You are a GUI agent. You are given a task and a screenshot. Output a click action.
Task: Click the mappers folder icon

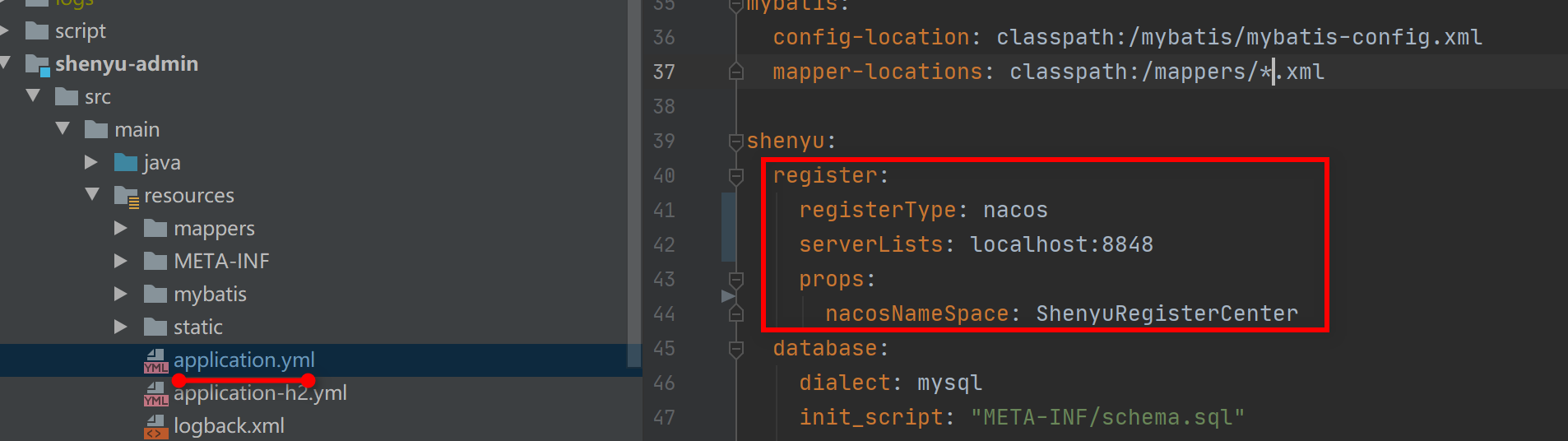coord(155,229)
